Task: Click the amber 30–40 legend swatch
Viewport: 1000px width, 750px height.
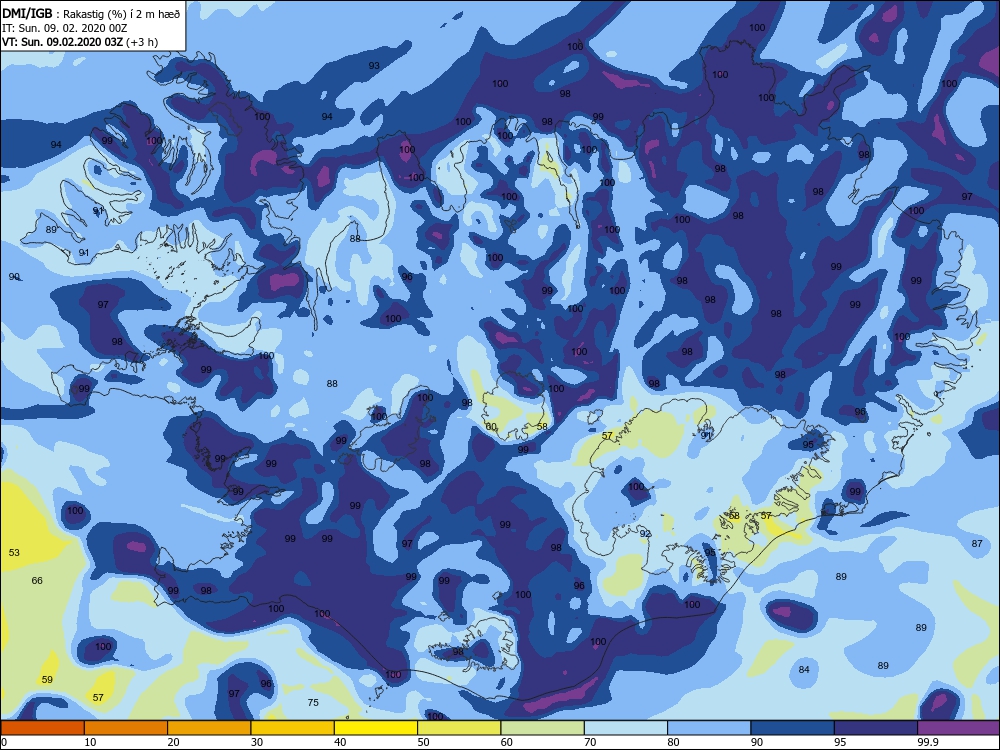Action: coord(293,728)
